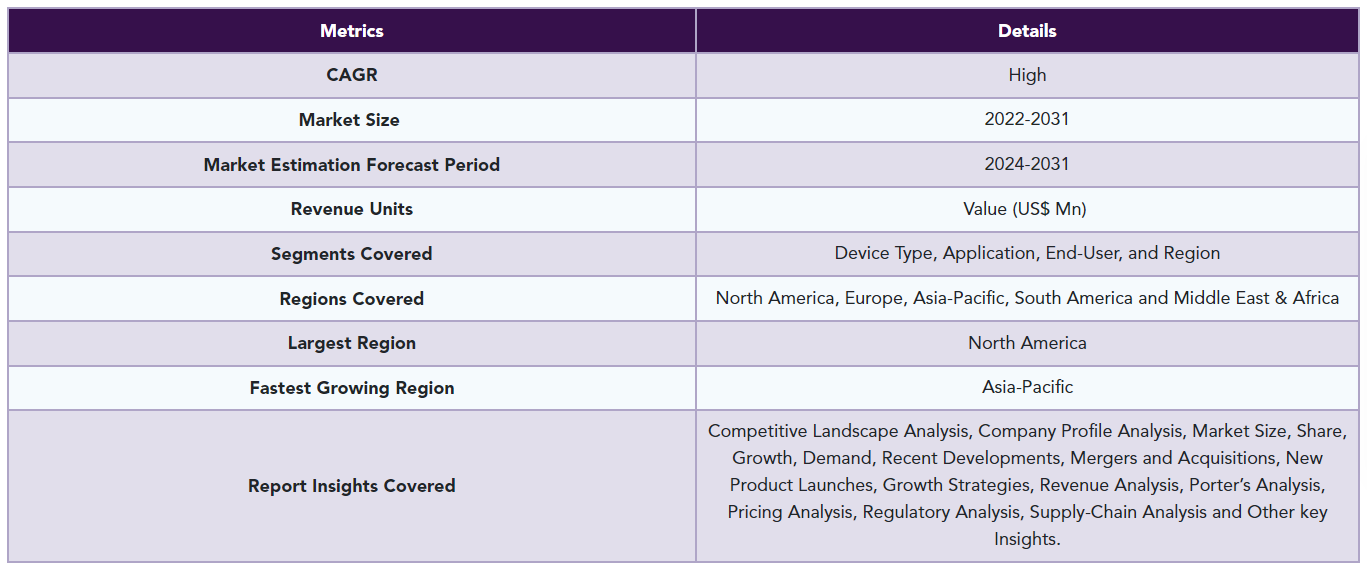Select the Revenue Units label
The height and width of the screenshot is (575, 1367).
[x=352, y=209]
